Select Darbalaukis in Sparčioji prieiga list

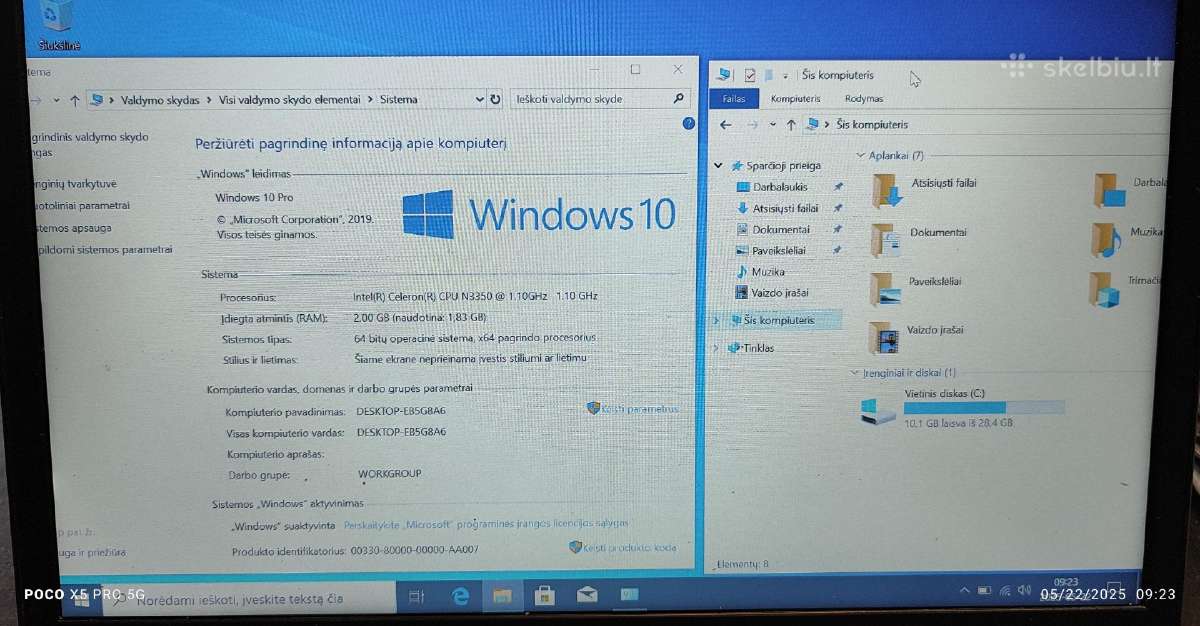pyautogui.click(x=780, y=187)
